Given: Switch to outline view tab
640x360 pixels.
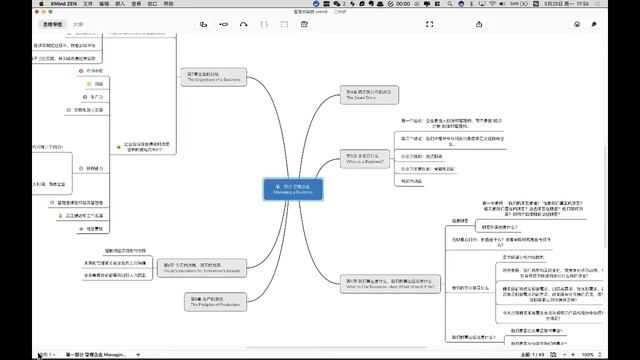Looking at the screenshot, I should tap(78, 24).
